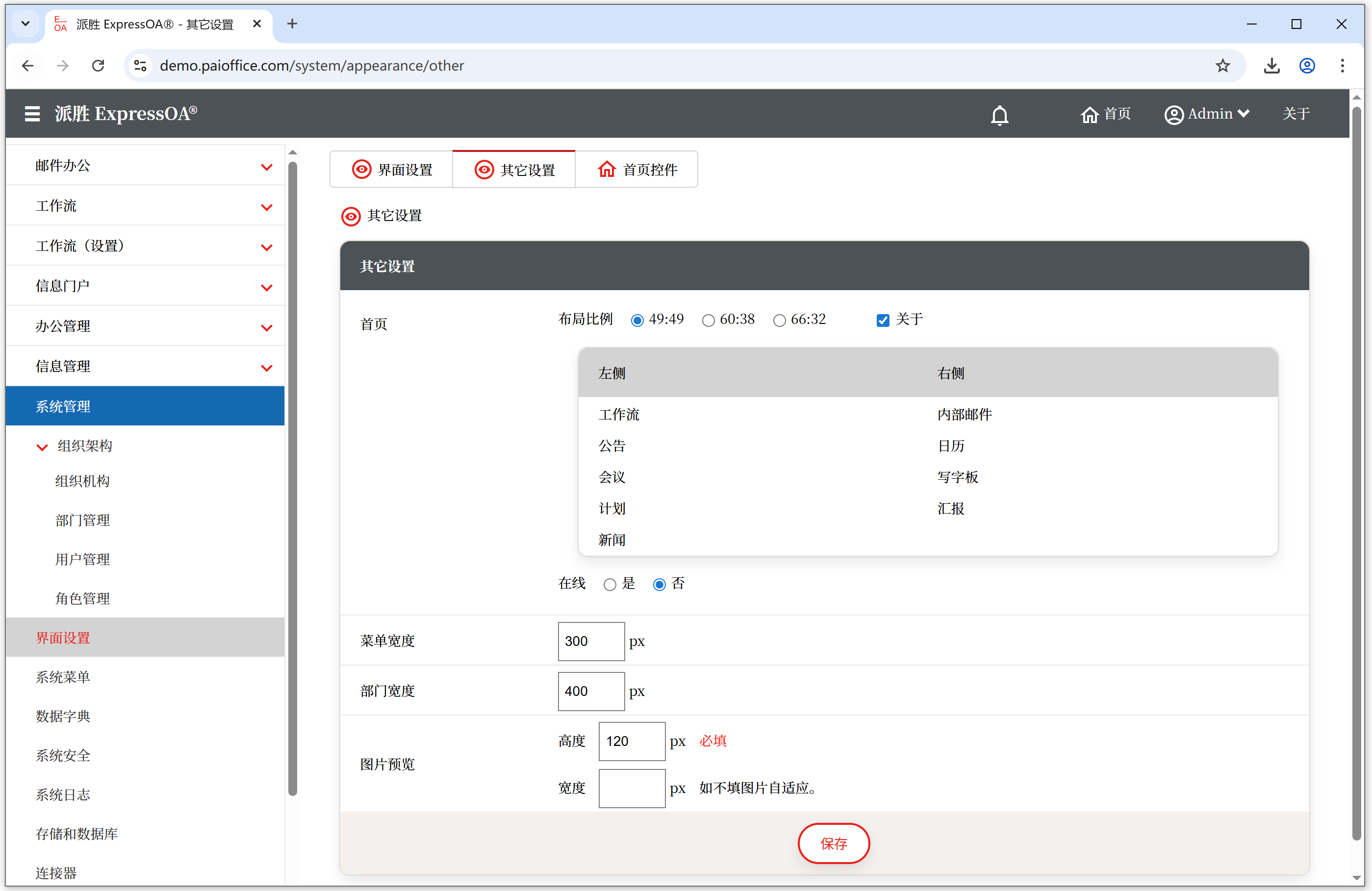This screenshot has width=1372, height=891.
Task: Click the 菜单宽度 input field
Action: point(591,641)
